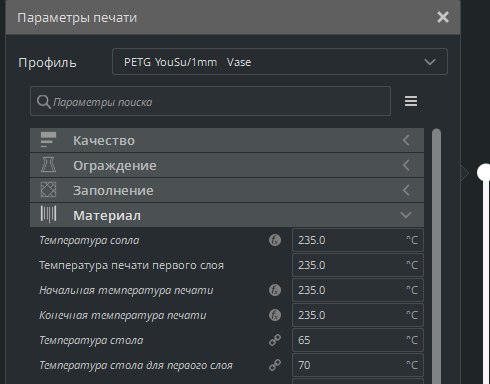The width and height of the screenshot is (490, 384).
Task: Click the Температура стола value field 65
Action: (358, 340)
